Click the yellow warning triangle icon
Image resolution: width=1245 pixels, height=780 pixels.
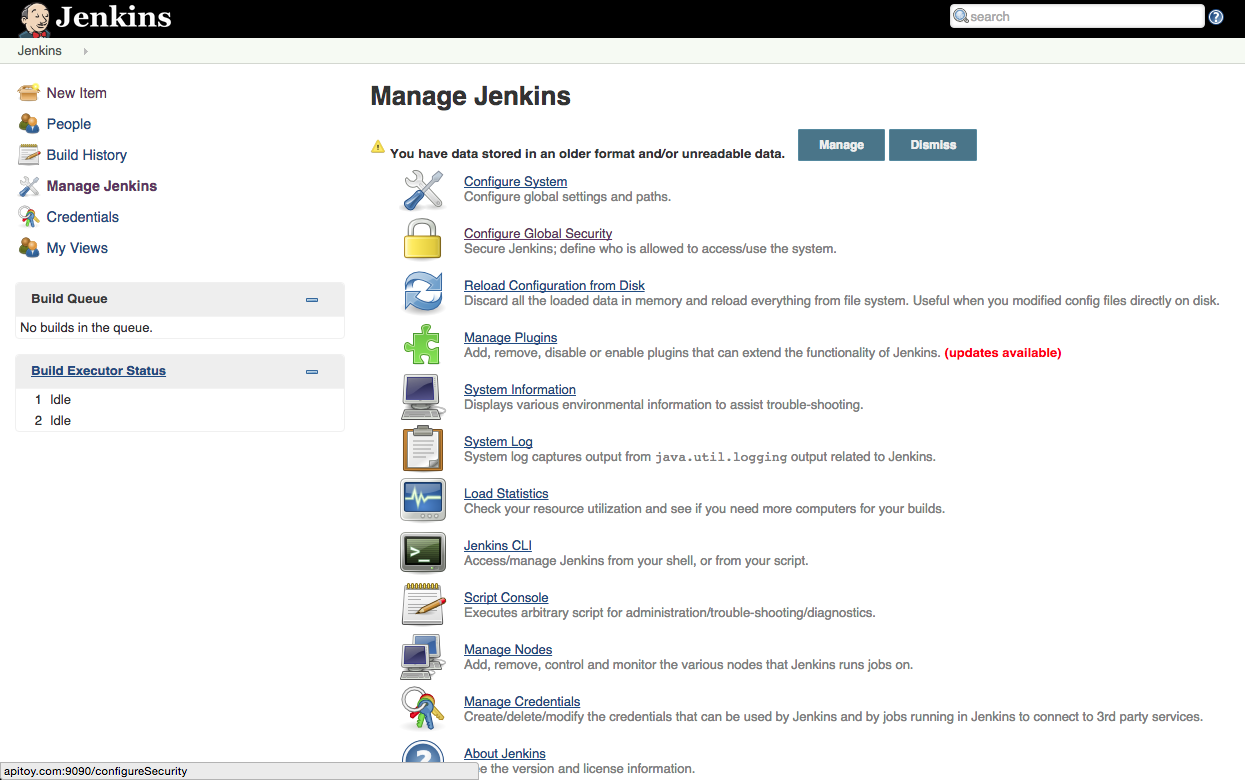point(378,147)
